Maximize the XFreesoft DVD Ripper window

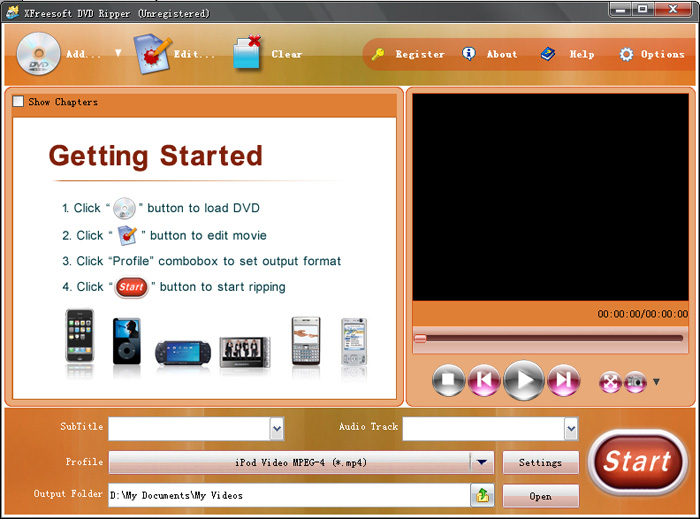pos(642,8)
